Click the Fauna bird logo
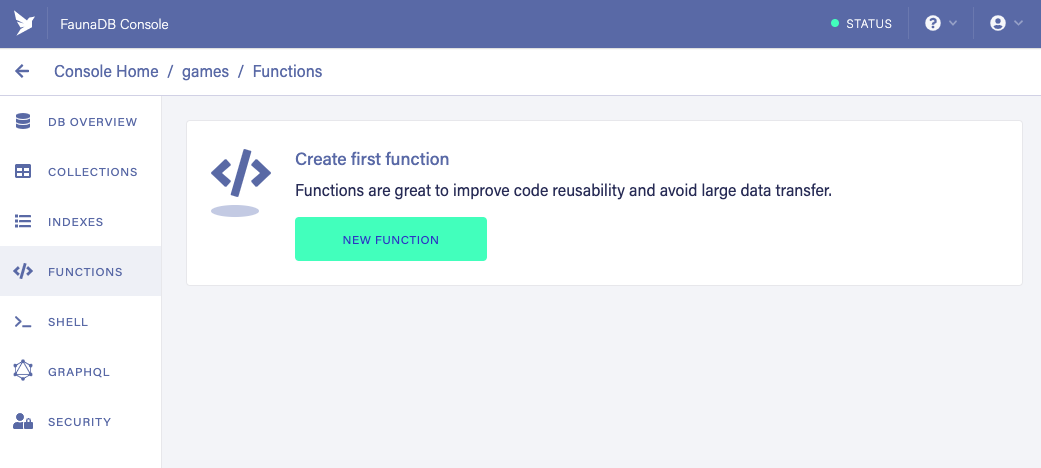Viewport: 1041px width, 468px height. pyautogui.click(x=24, y=23)
